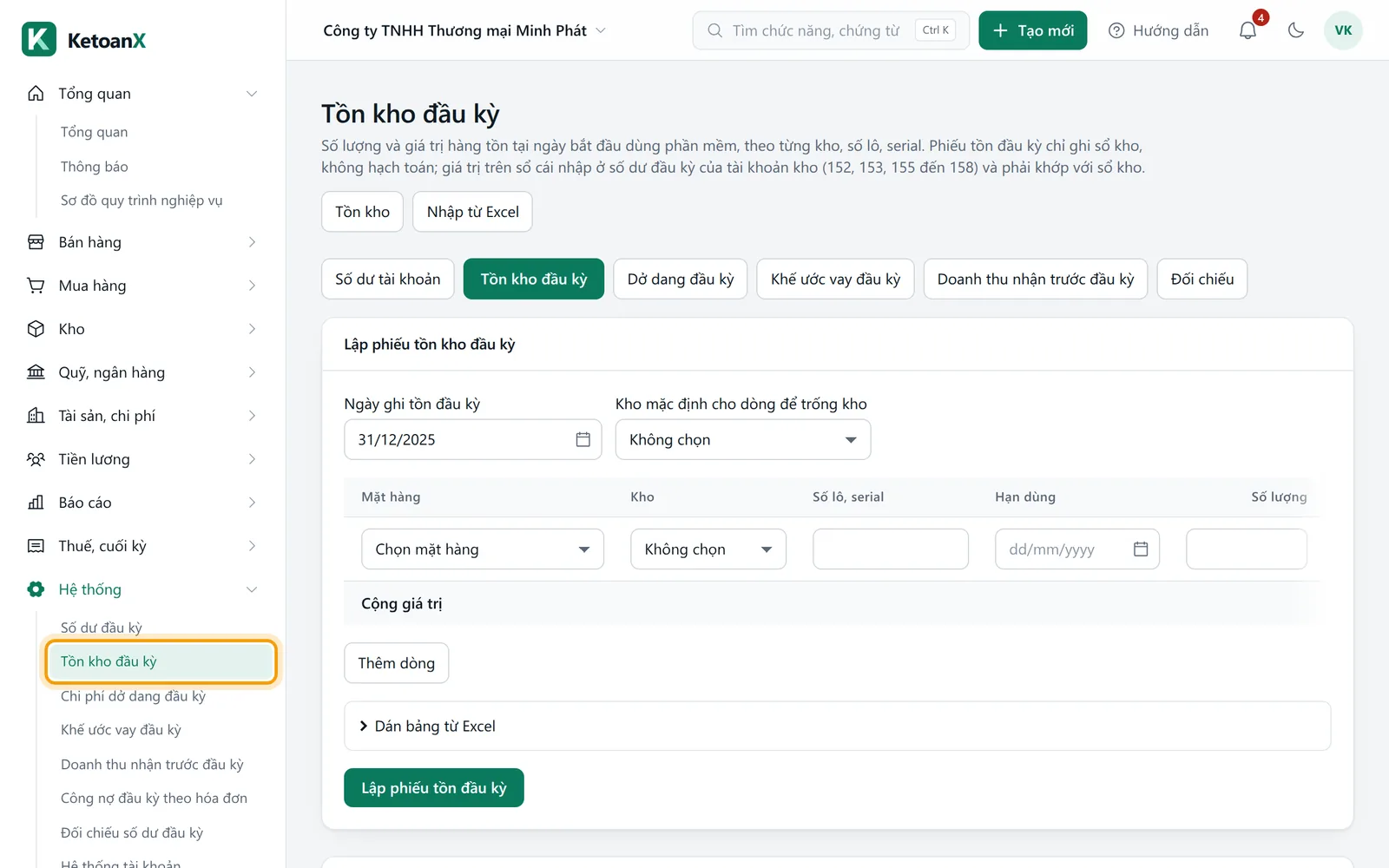
Task: Click the KetoanX logo icon
Action: (x=39, y=39)
